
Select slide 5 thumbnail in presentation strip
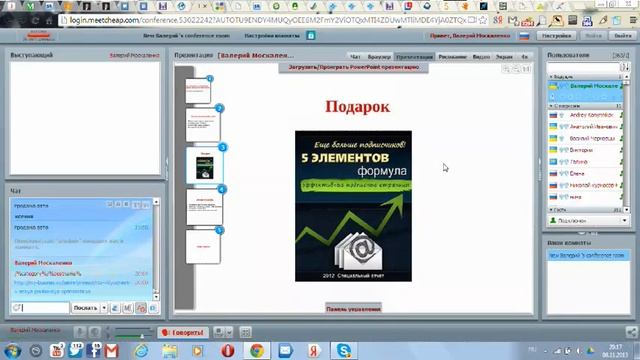[203, 247]
